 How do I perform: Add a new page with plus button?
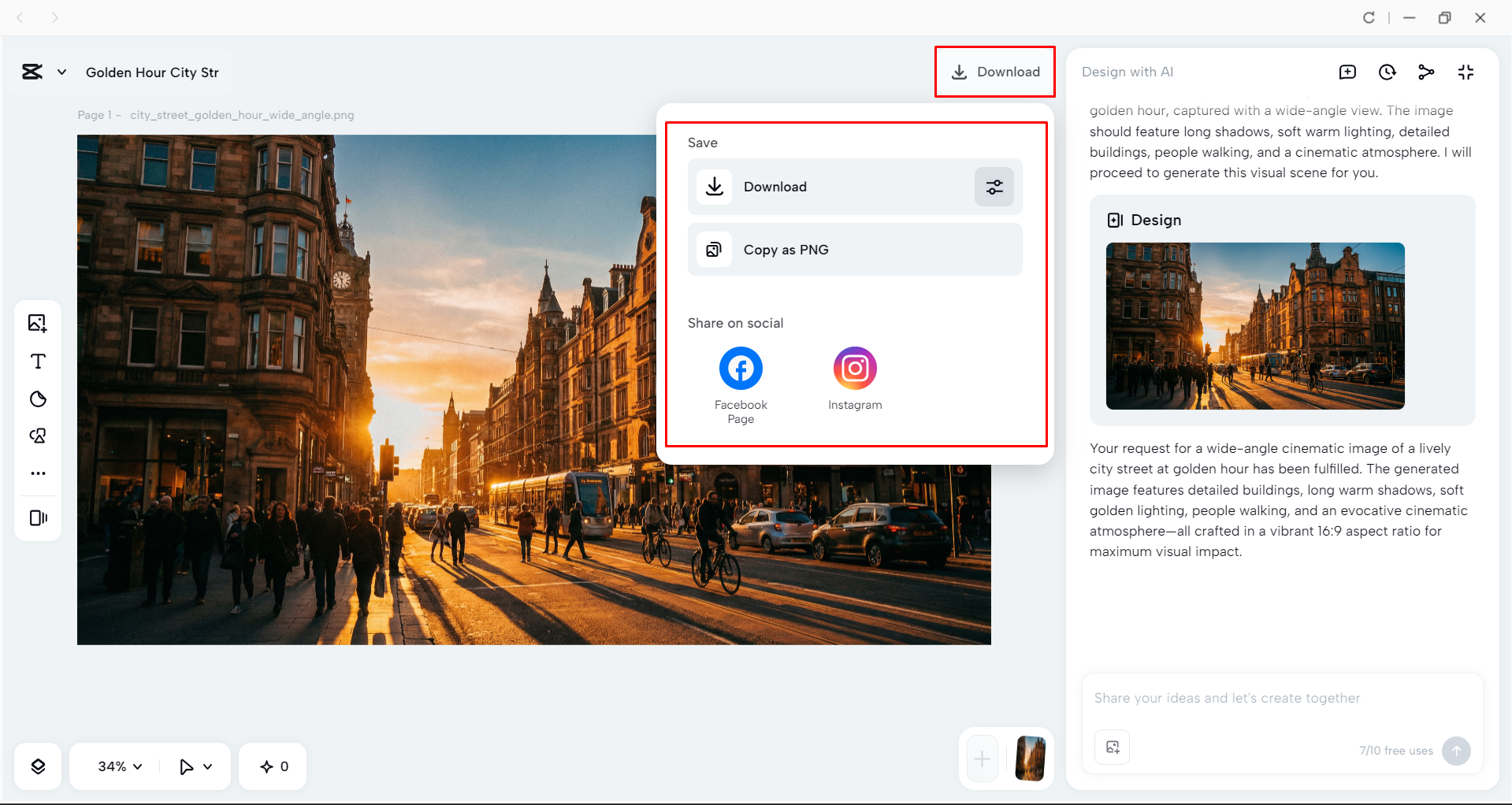(982, 759)
